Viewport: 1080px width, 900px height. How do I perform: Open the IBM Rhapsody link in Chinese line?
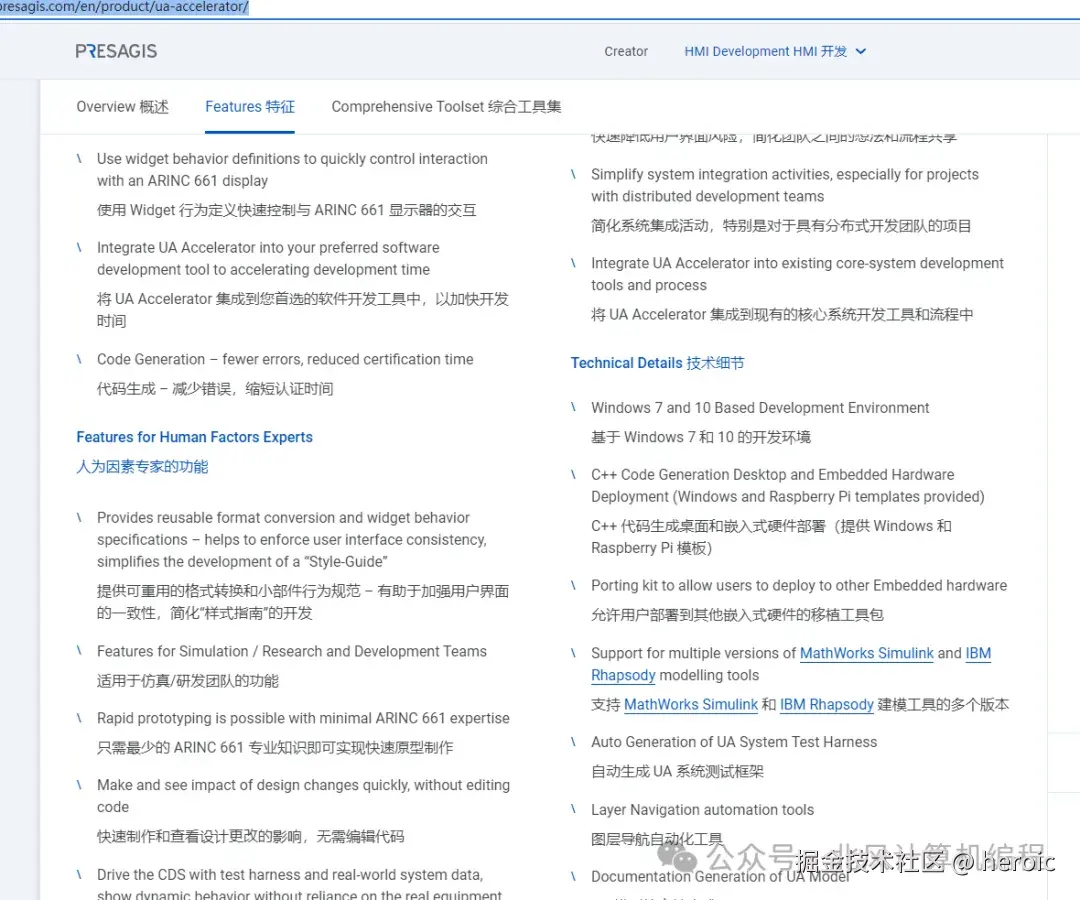pos(827,704)
